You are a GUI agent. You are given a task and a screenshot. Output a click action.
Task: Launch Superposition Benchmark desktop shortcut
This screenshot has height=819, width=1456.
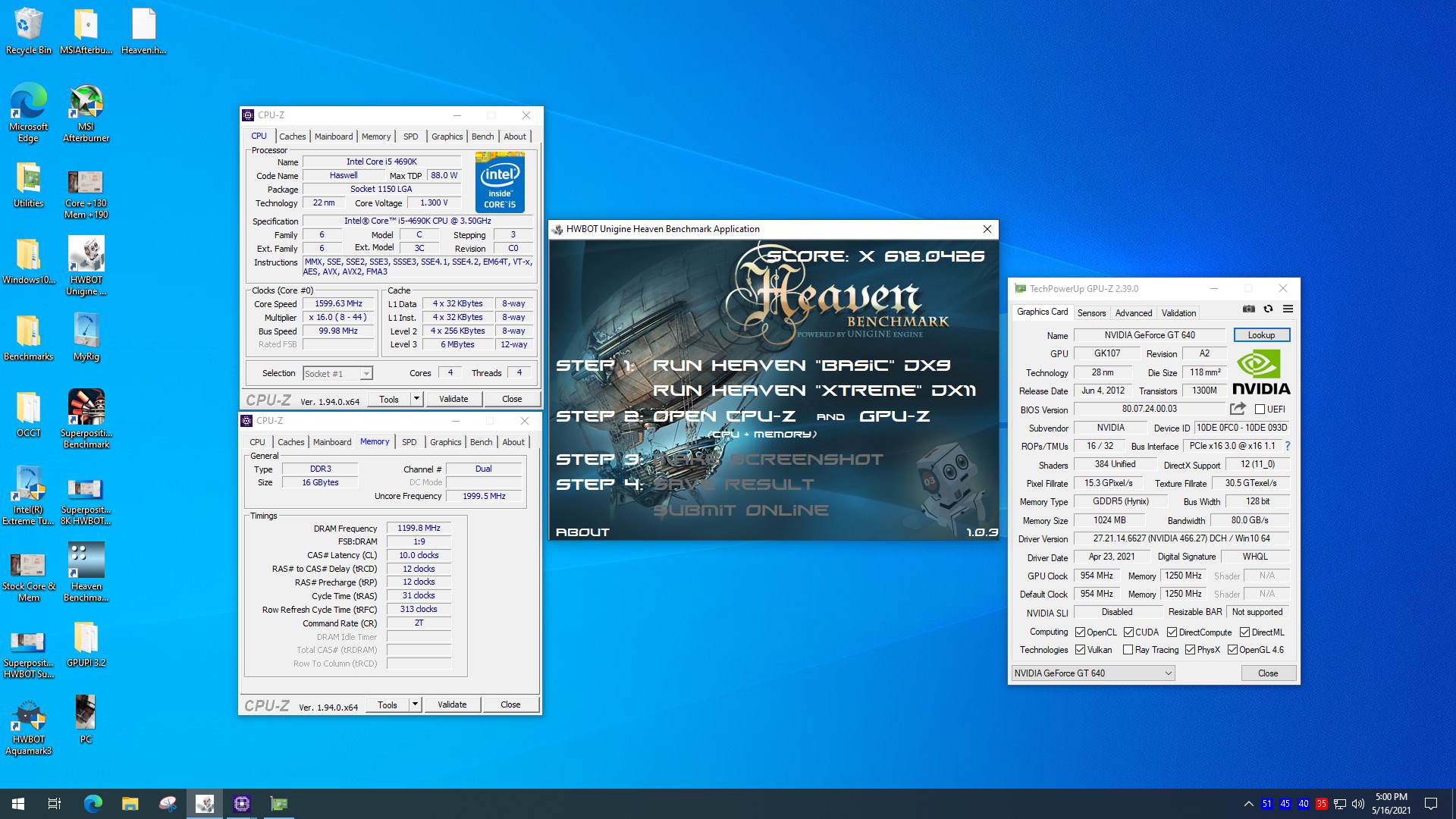86,419
